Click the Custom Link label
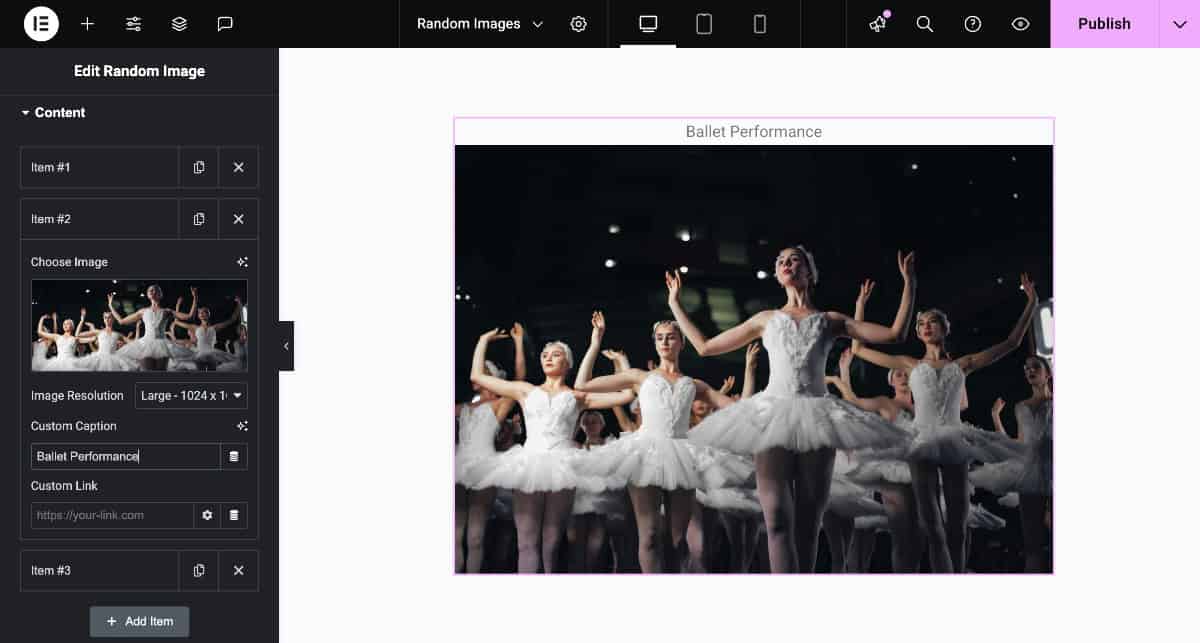 tap(64, 486)
